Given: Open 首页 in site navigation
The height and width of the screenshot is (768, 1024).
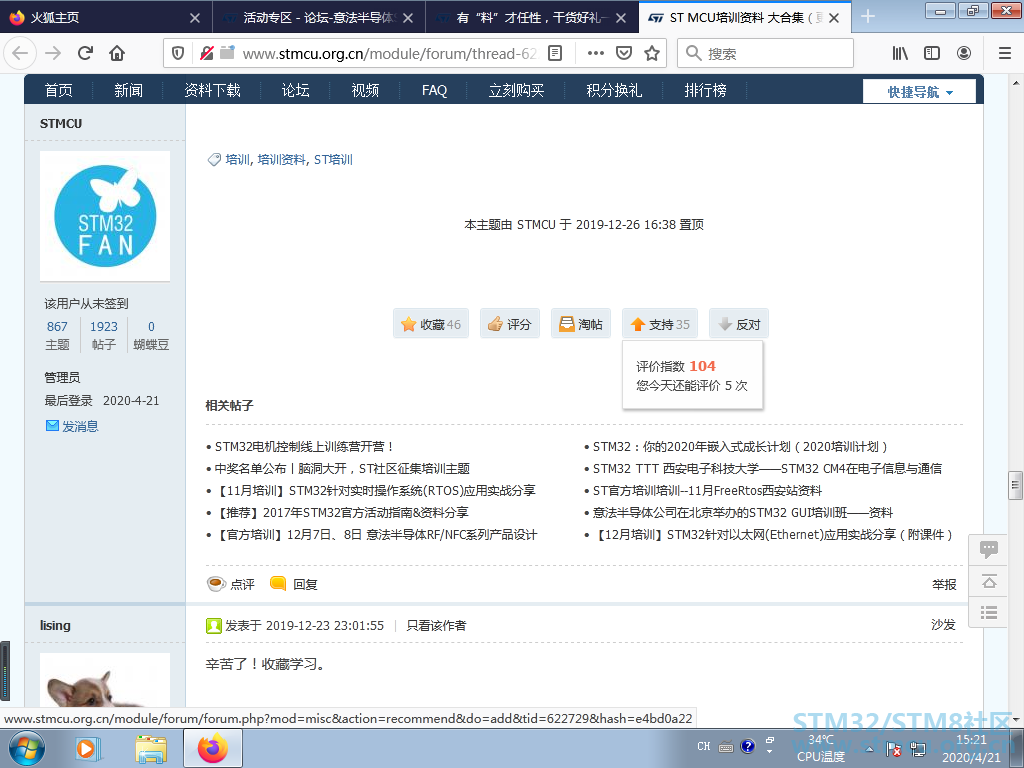Looking at the screenshot, I should pyautogui.click(x=59, y=90).
